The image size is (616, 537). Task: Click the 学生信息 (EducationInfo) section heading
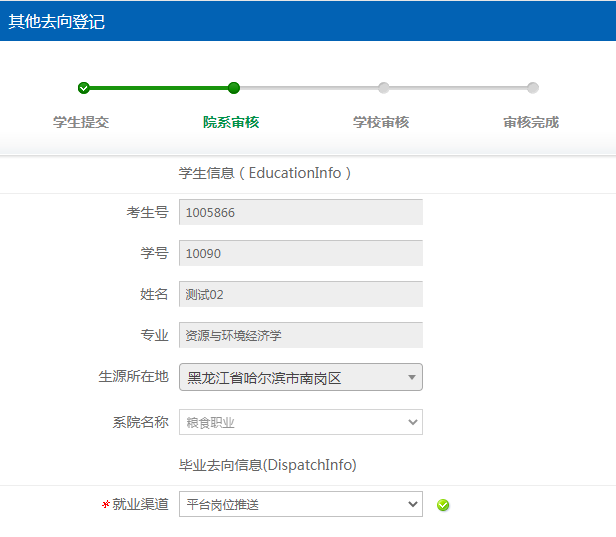coord(265,173)
